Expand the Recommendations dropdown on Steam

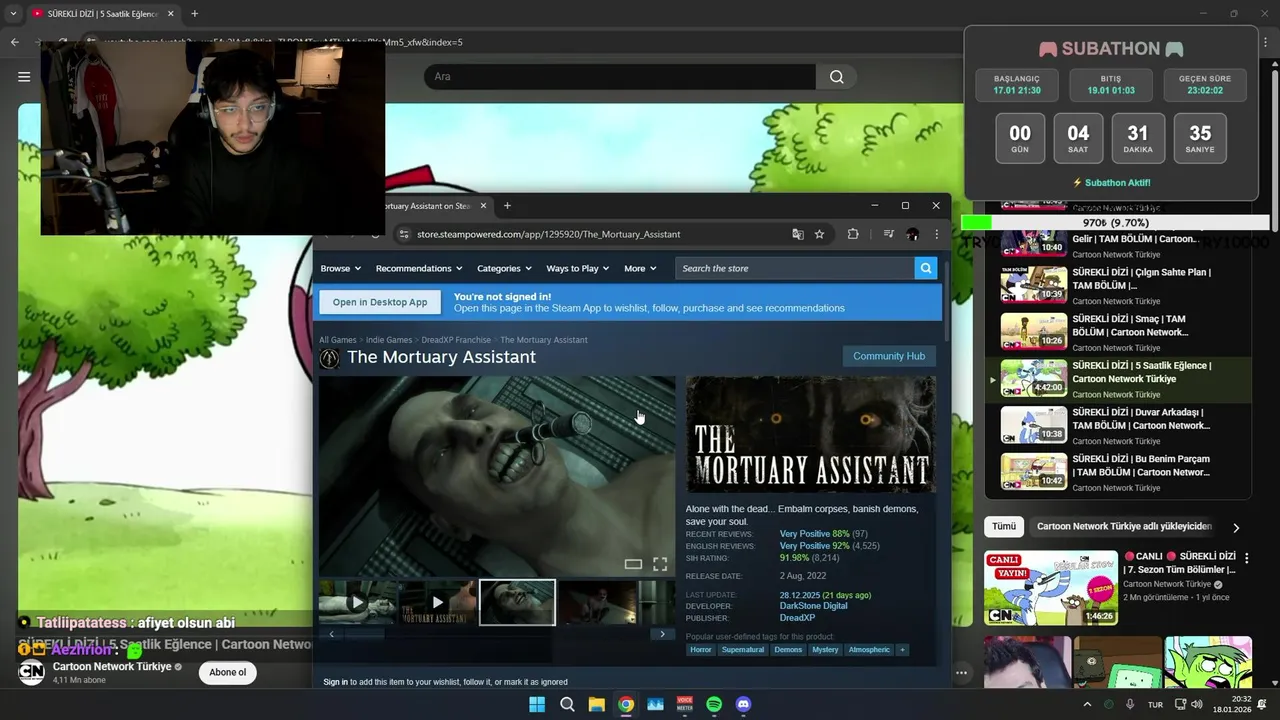coord(419,268)
